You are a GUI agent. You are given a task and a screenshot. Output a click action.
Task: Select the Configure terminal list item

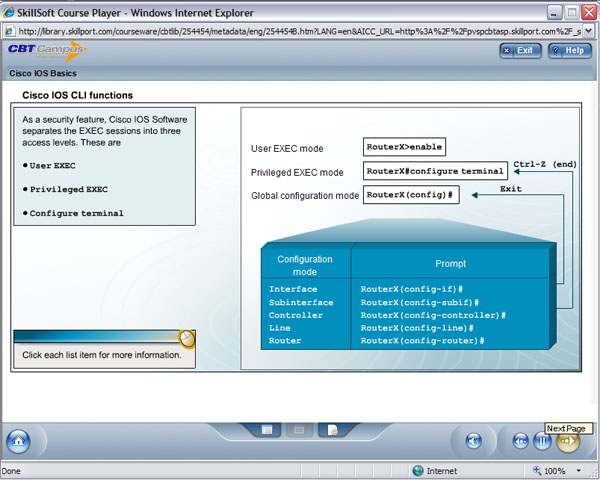tap(77, 213)
